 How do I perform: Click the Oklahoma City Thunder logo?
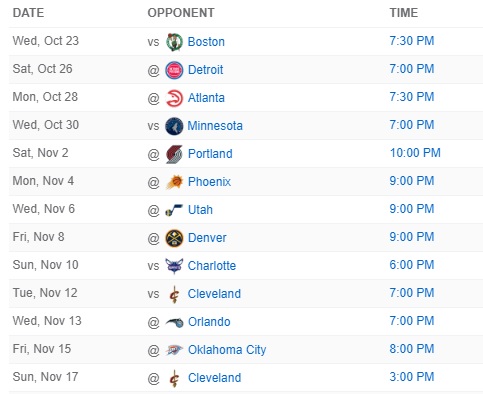pos(174,350)
